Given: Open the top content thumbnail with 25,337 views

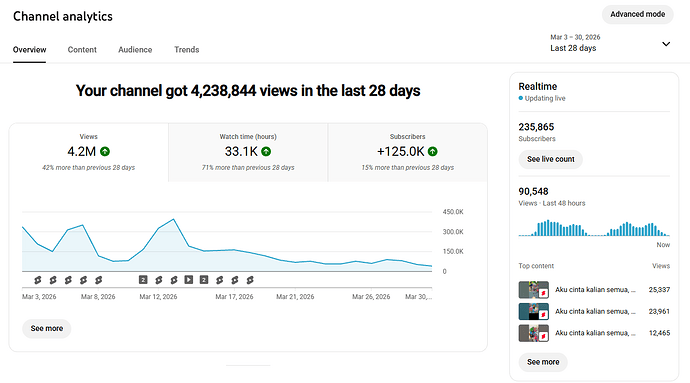Looking at the screenshot, I should pos(534,290).
